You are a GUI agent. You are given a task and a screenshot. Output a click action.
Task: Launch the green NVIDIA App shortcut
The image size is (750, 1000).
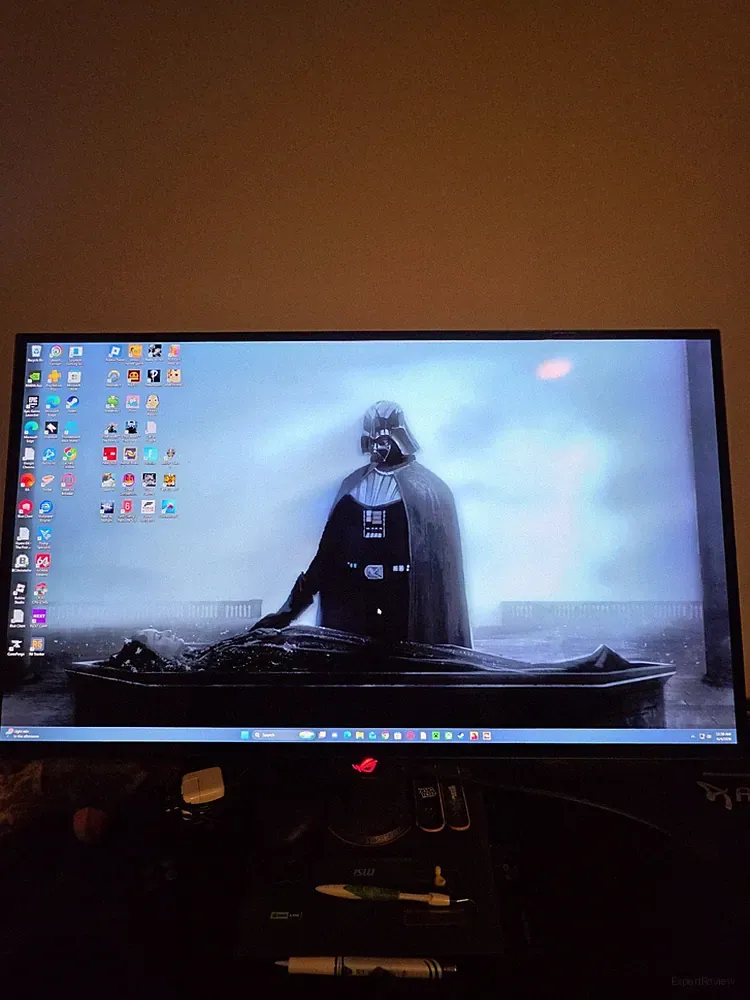34,376
